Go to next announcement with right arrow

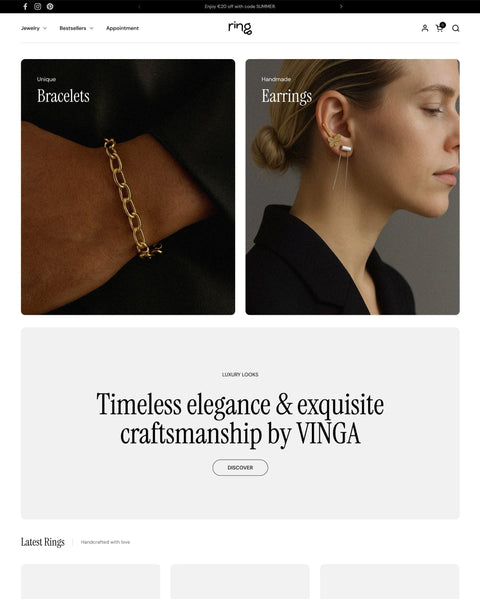click(341, 6)
